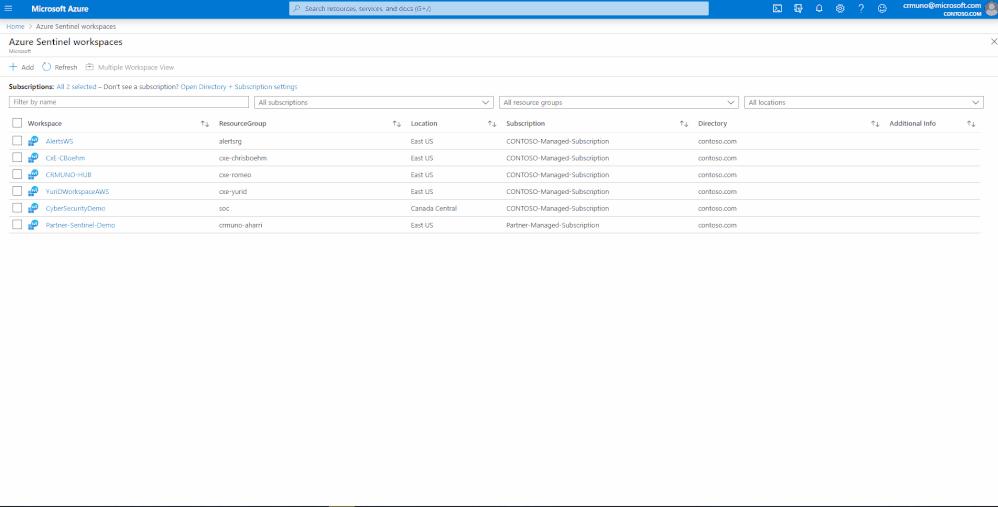Open the account avatar menu
The image size is (998, 507).
pos(991,8)
